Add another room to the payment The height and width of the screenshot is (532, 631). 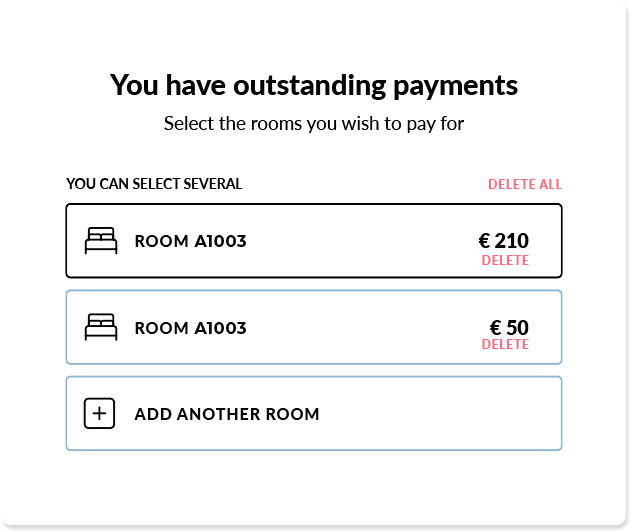[x=314, y=413]
